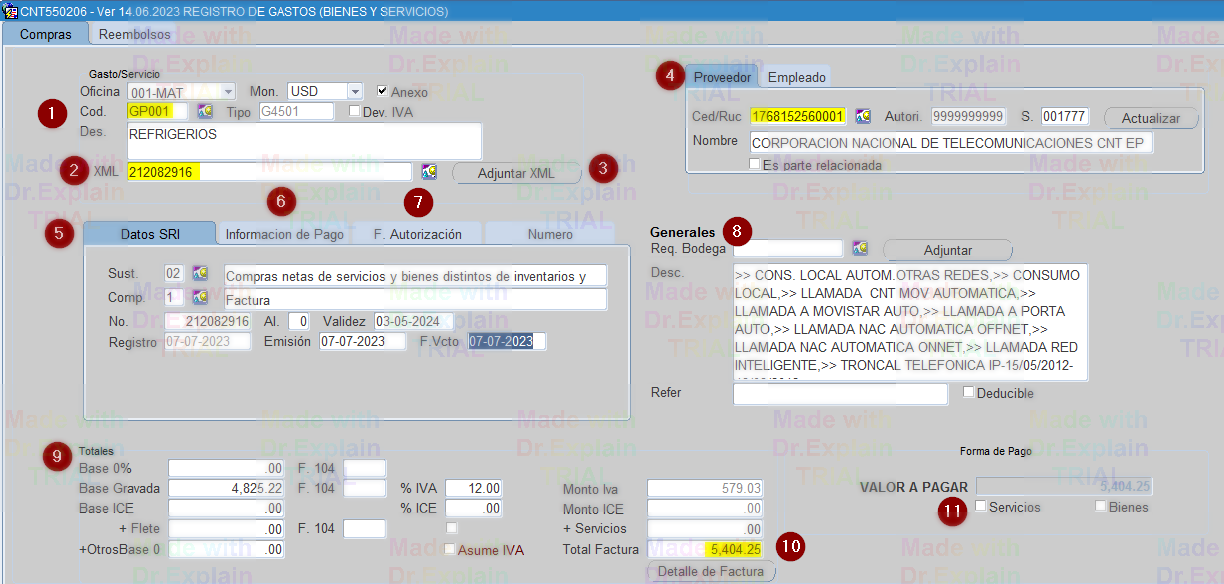Open supplier lookup icon next to Ced/Ruc
The height and width of the screenshot is (584, 1224).
click(x=863, y=117)
